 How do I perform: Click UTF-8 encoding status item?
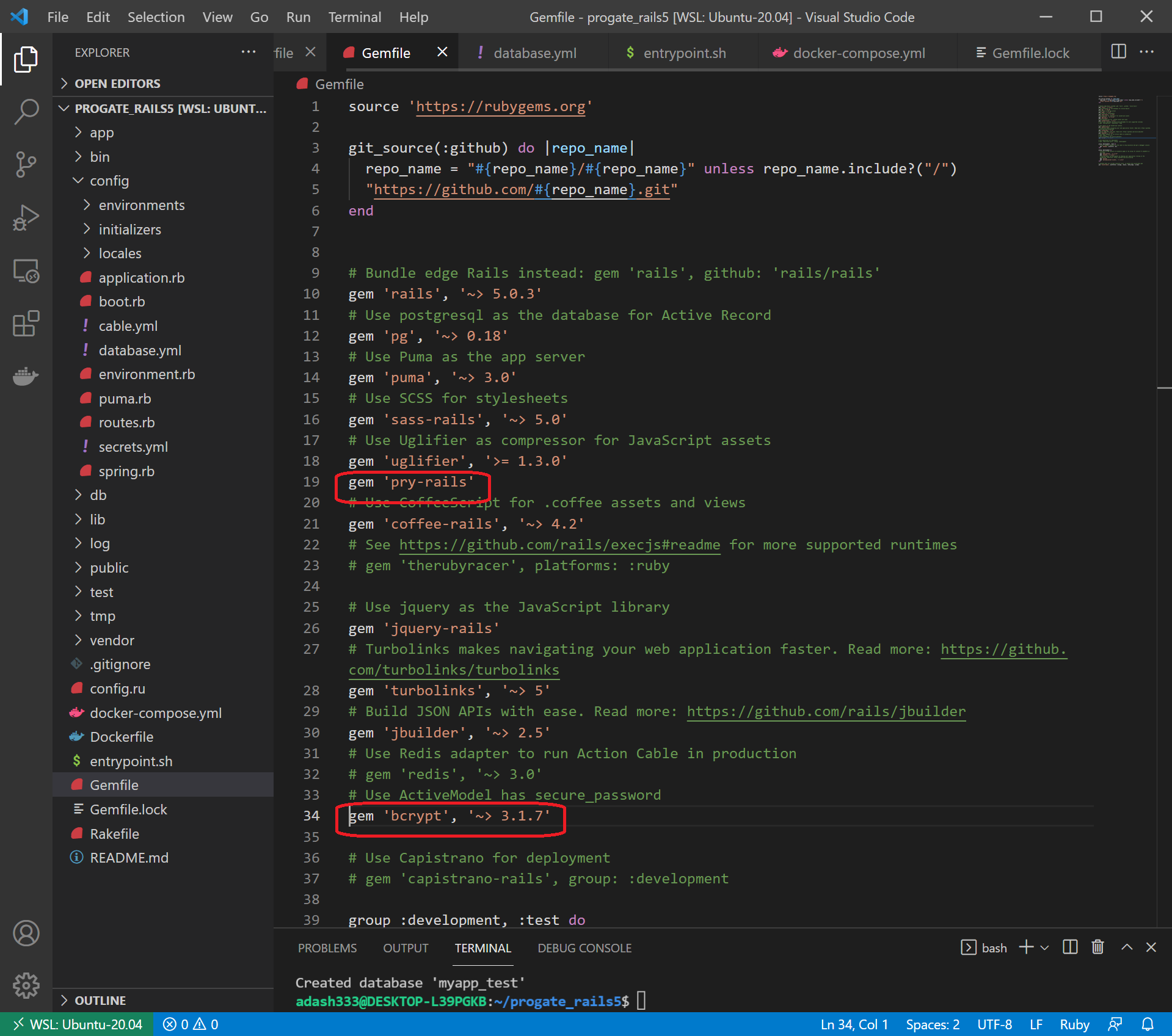[994, 1024]
